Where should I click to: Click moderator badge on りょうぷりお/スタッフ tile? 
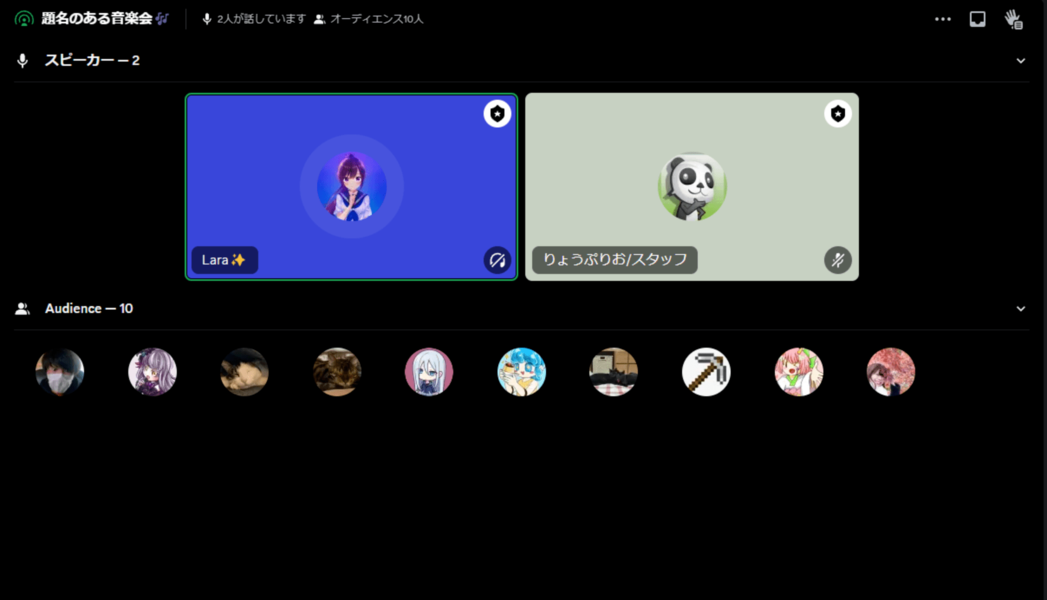tap(838, 114)
